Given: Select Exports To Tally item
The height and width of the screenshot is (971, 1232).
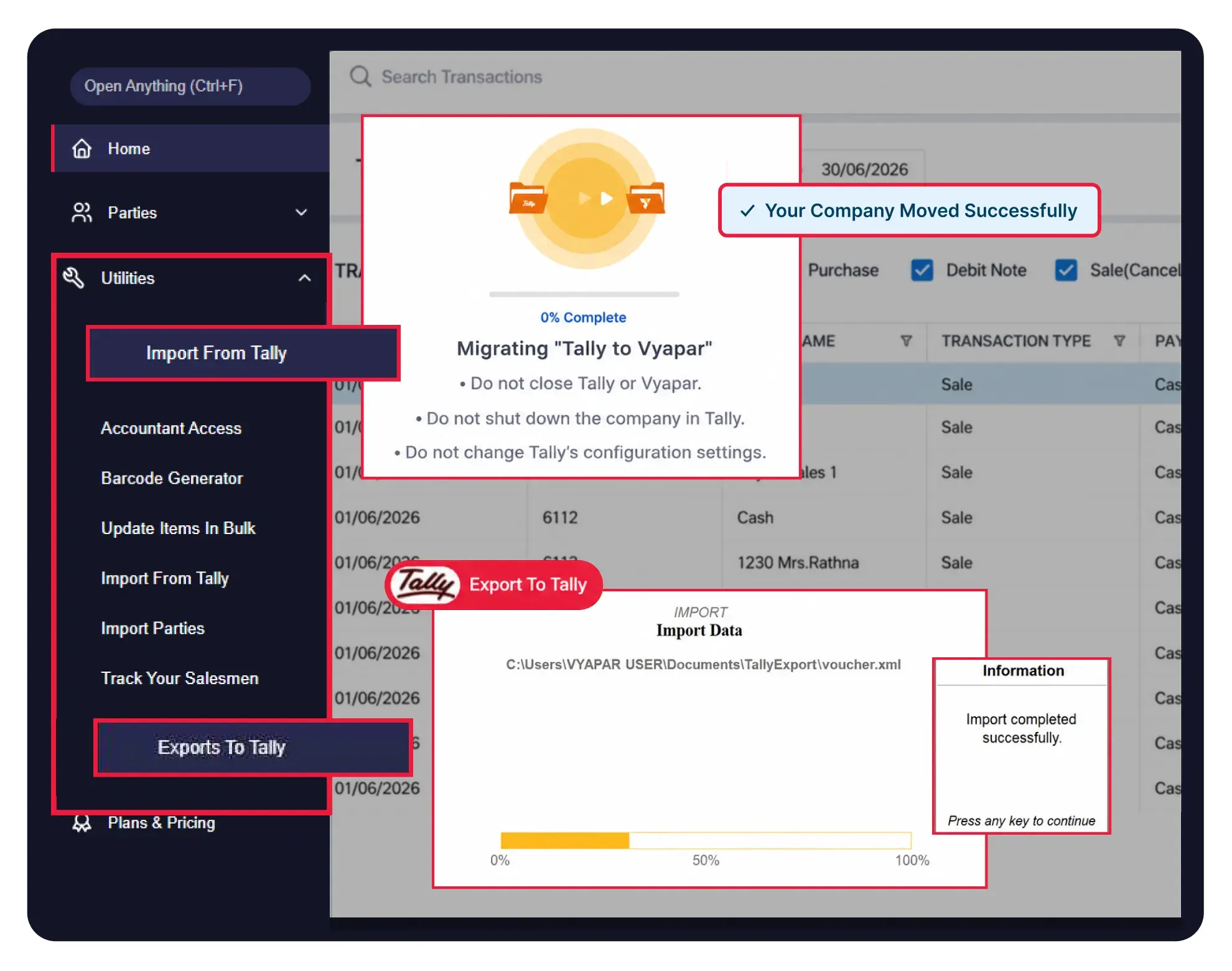Looking at the screenshot, I should tap(253, 748).
